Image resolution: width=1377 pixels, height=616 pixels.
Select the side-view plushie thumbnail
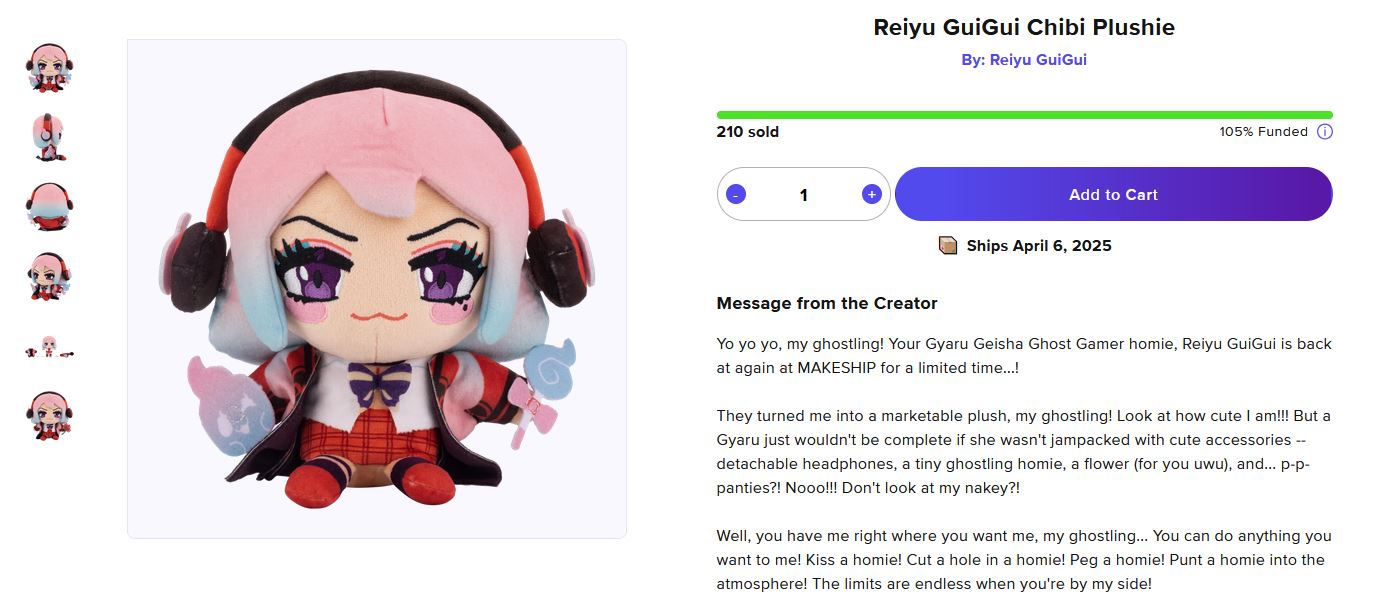click(x=49, y=137)
